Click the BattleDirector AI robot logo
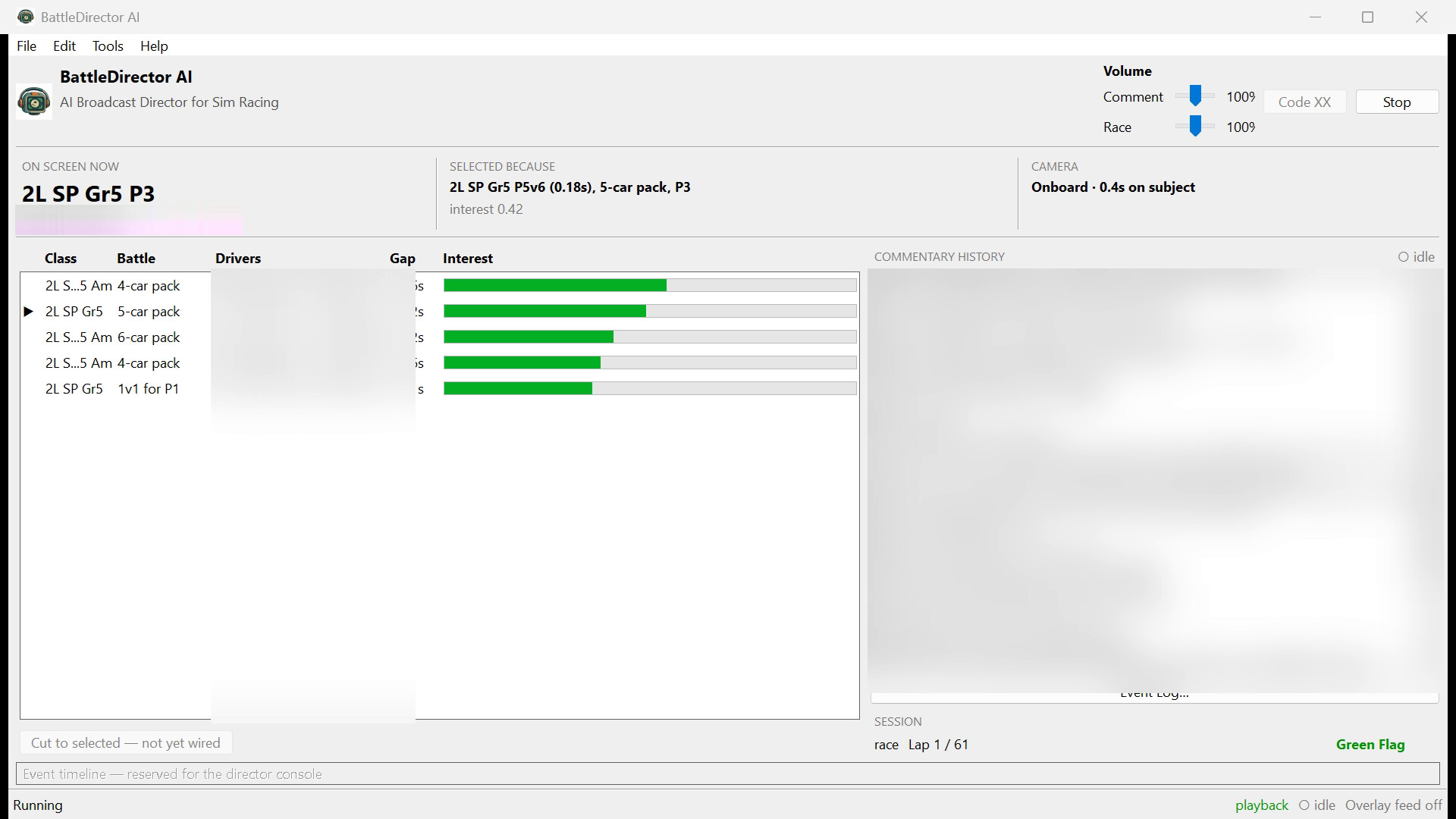This screenshot has width=1456, height=819. click(34, 102)
